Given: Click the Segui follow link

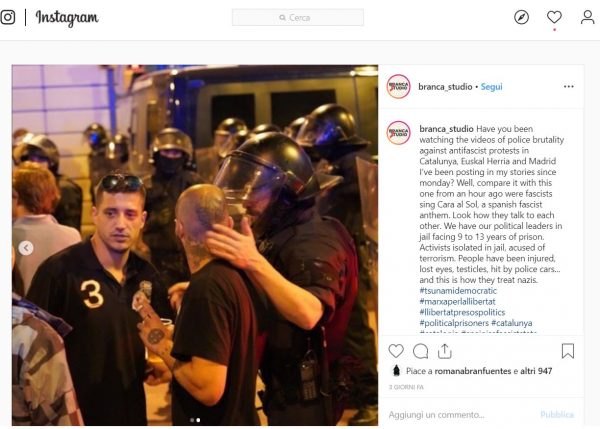Looking at the screenshot, I should 491,87.
